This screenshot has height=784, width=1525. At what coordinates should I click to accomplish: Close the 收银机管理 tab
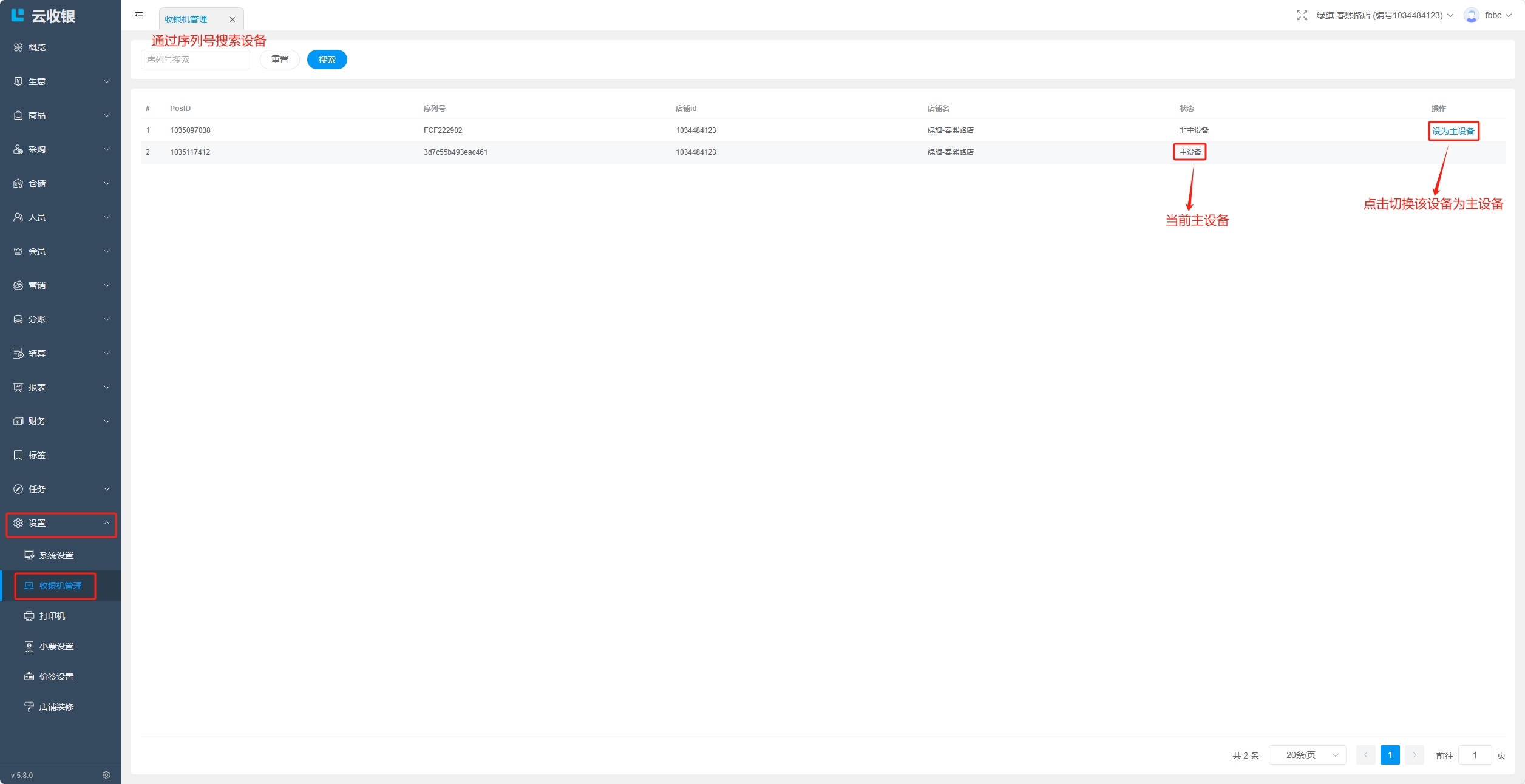232,19
